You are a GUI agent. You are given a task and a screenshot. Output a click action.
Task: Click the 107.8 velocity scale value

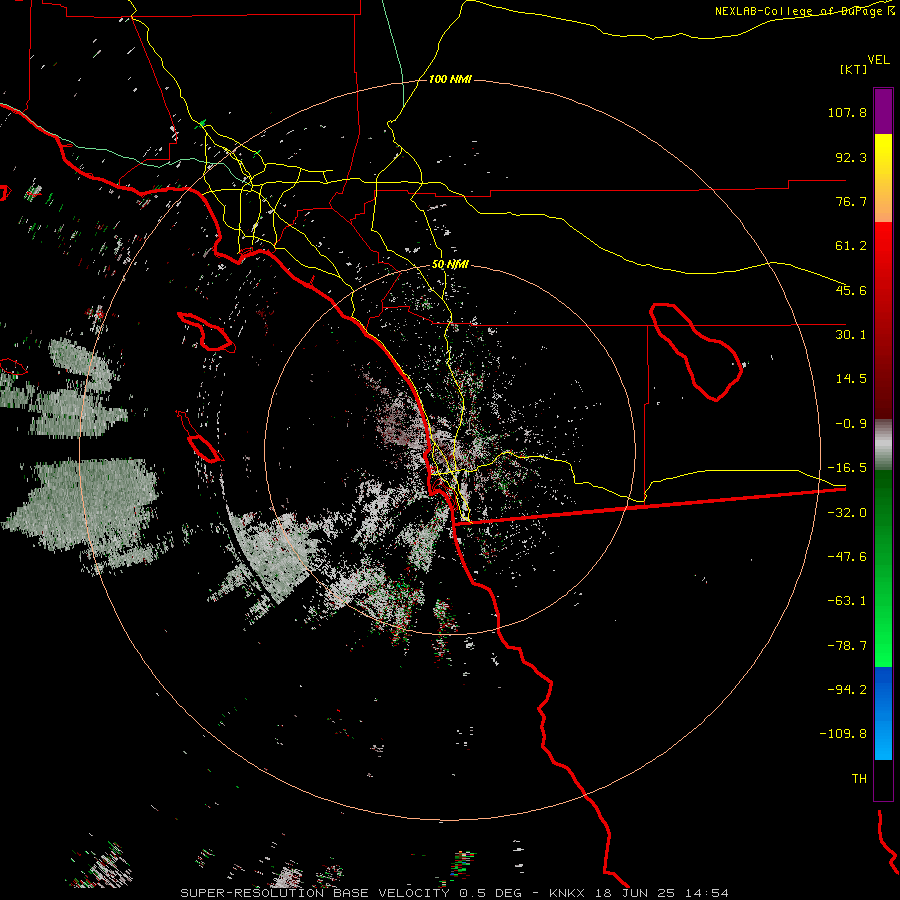click(x=847, y=112)
